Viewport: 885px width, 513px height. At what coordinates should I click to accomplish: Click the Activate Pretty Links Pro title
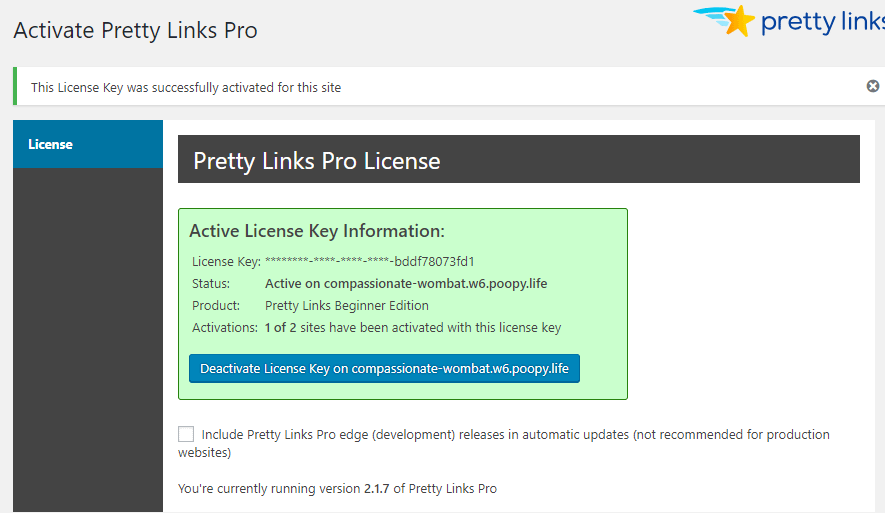136,30
